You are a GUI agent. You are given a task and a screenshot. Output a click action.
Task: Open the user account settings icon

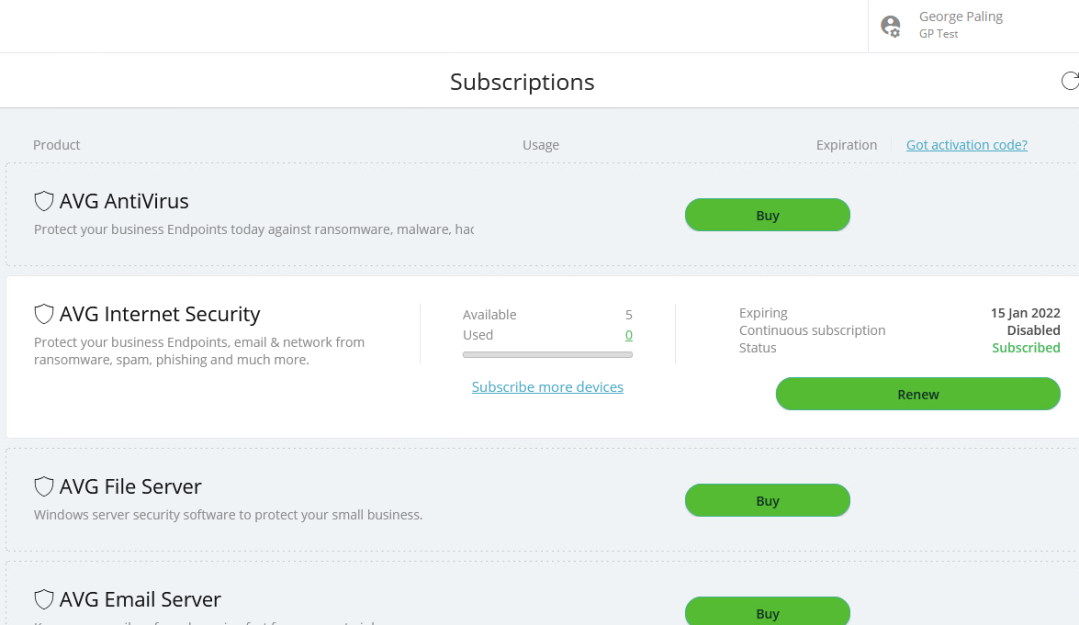pyautogui.click(x=890, y=26)
